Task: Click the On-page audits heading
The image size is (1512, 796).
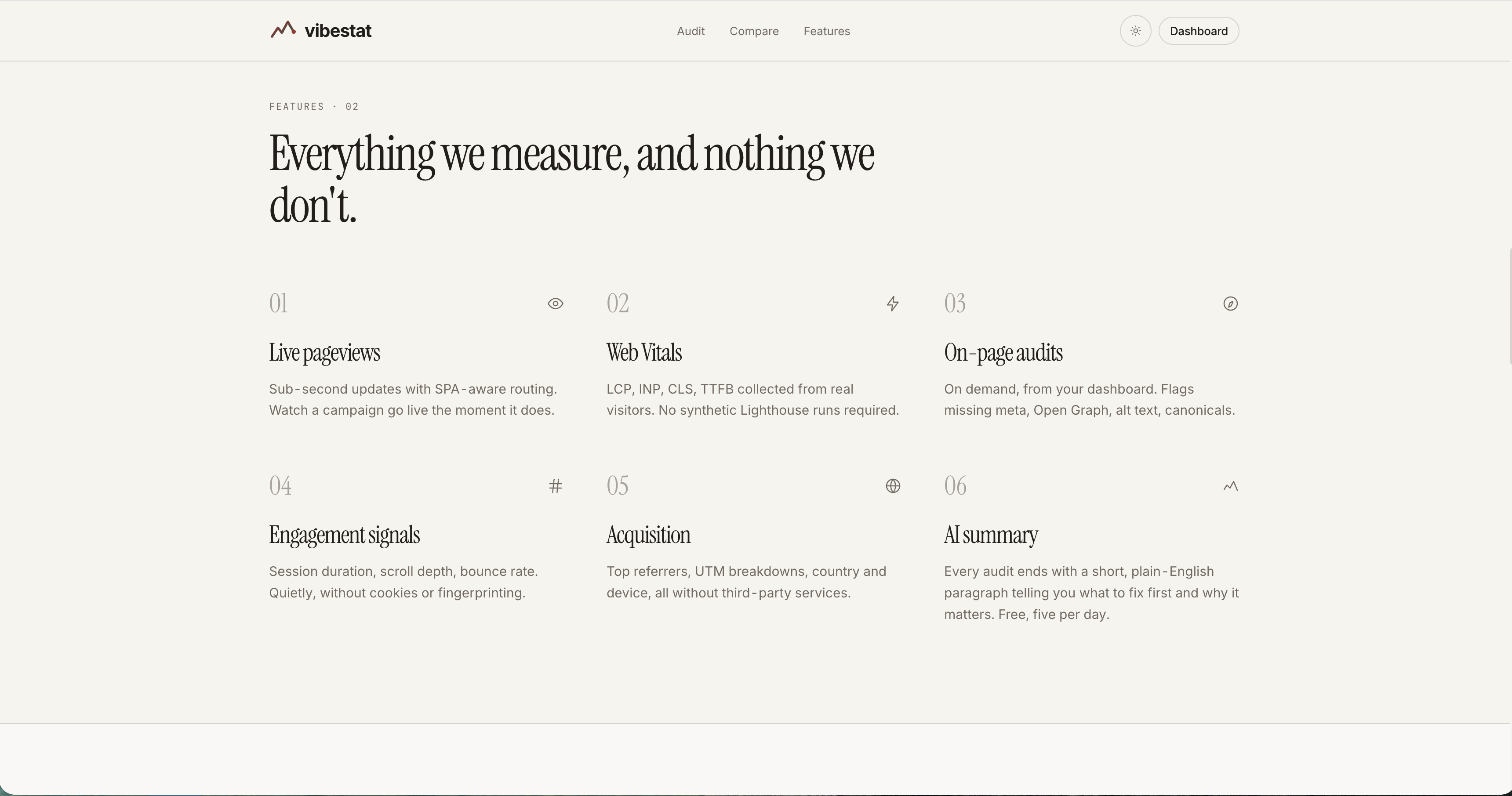Action: [1003, 353]
